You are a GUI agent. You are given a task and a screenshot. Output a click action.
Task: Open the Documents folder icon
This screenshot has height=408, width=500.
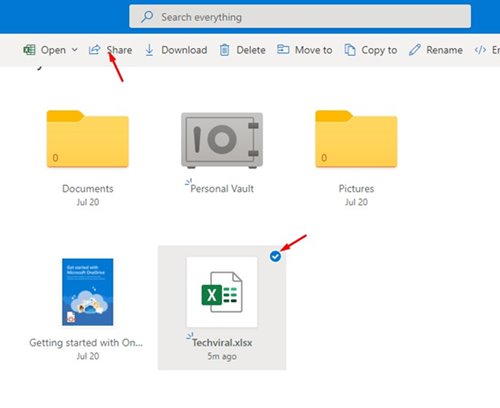pyautogui.click(x=88, y=139)
